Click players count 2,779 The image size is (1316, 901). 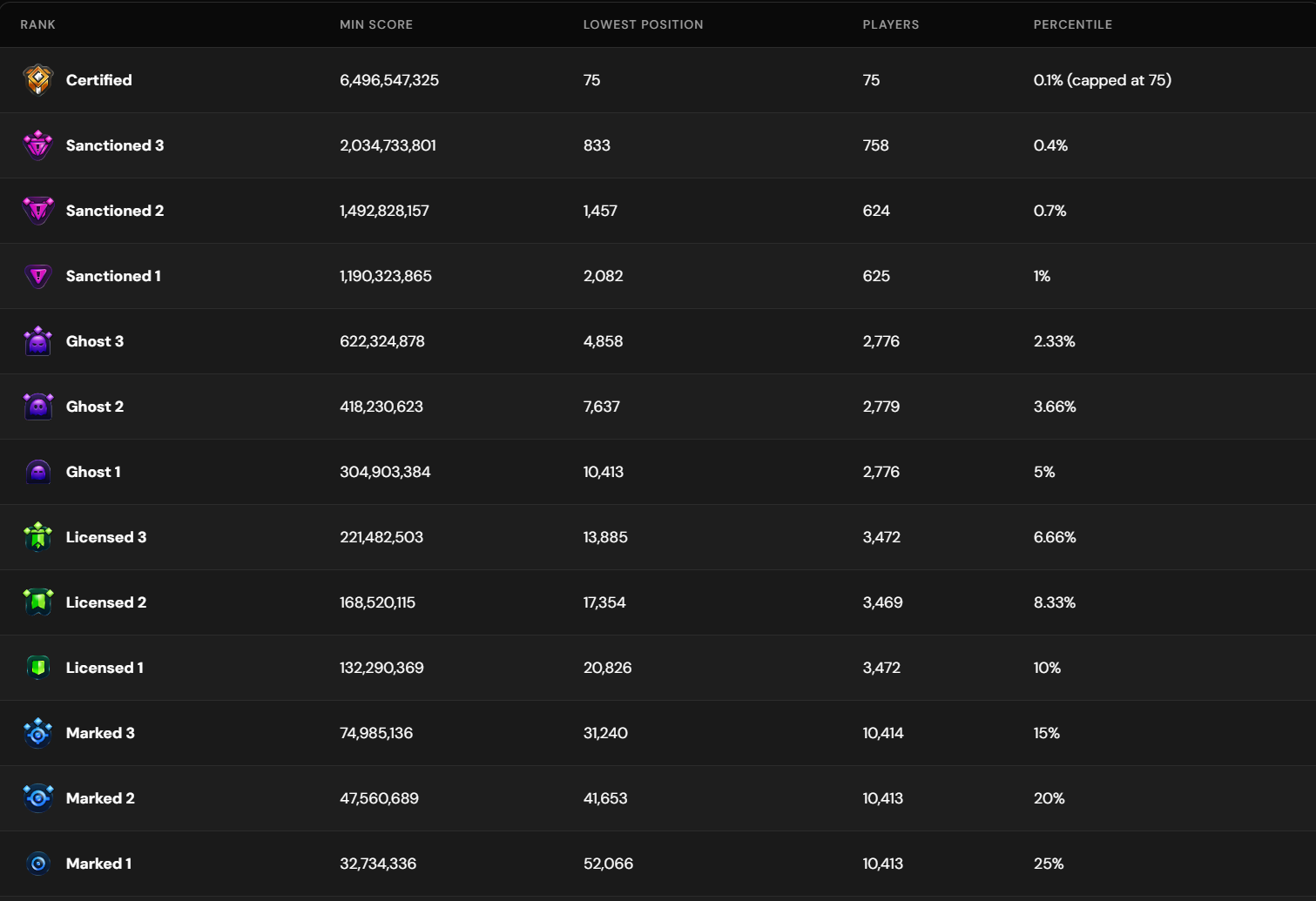click(x=881, y=407)
